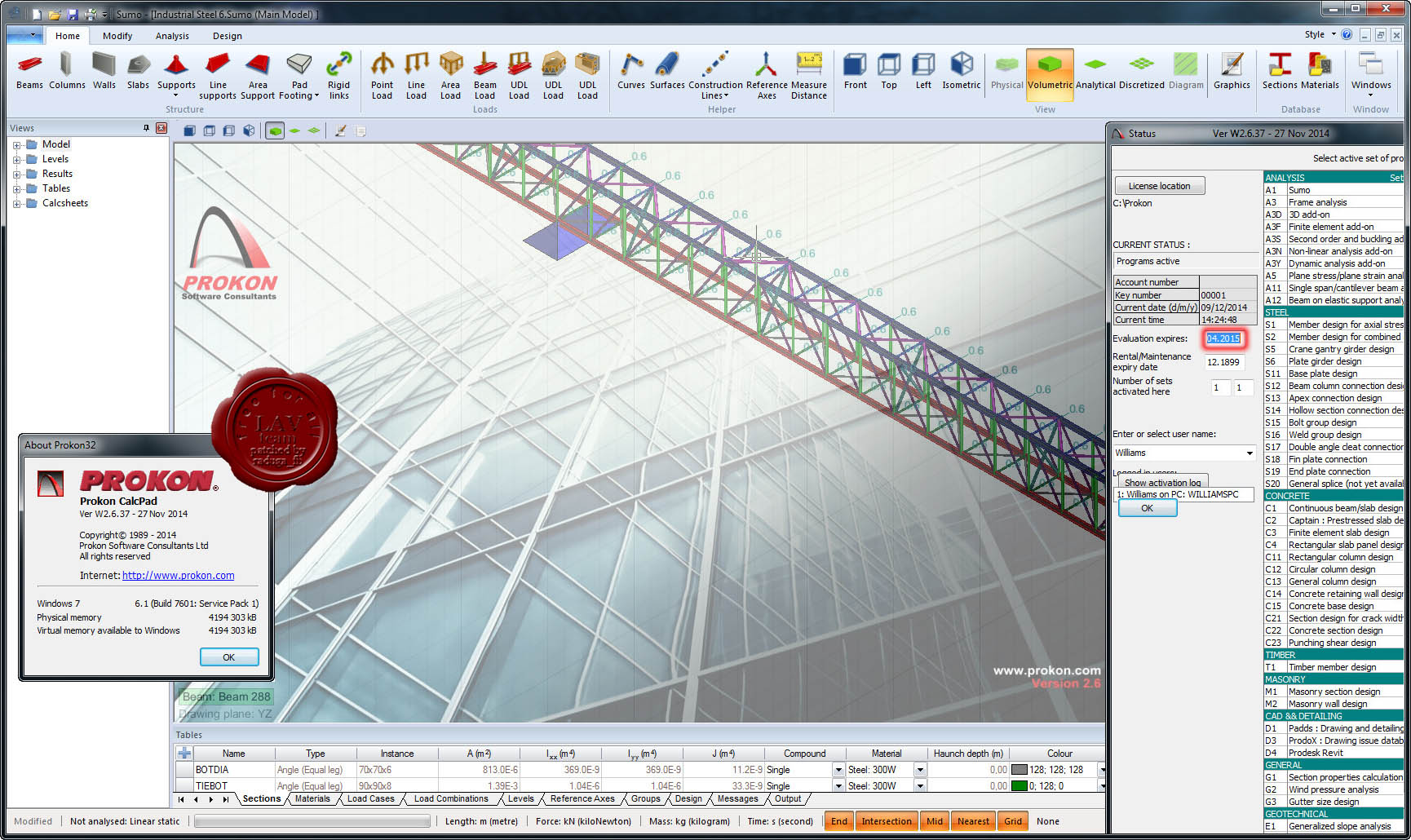1411x840 pixels.
Task: Click TIEBOT green colour swatch
Action: tap(1019, 786)
